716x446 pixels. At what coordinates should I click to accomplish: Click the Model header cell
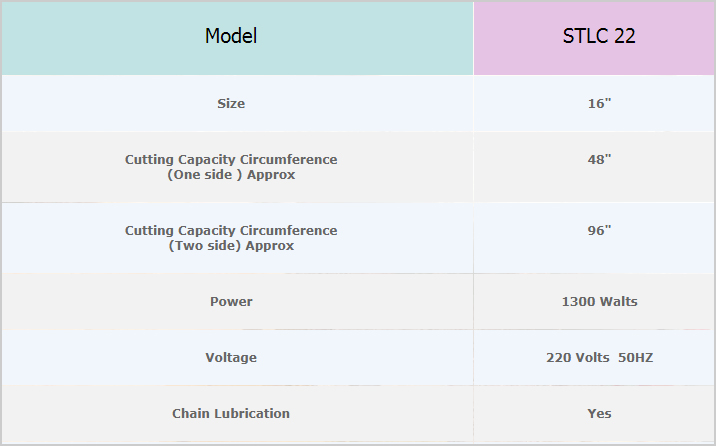pyautogui.click(x=231, y=36)
